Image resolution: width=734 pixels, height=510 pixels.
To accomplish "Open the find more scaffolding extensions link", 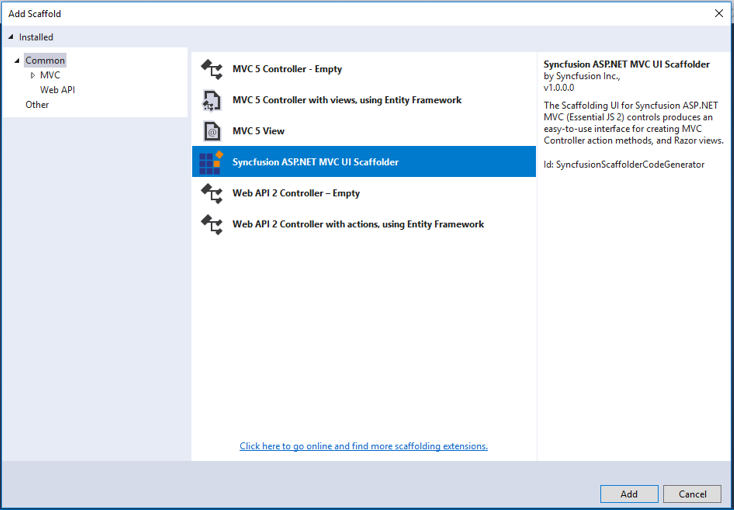I will click(364, 446).
